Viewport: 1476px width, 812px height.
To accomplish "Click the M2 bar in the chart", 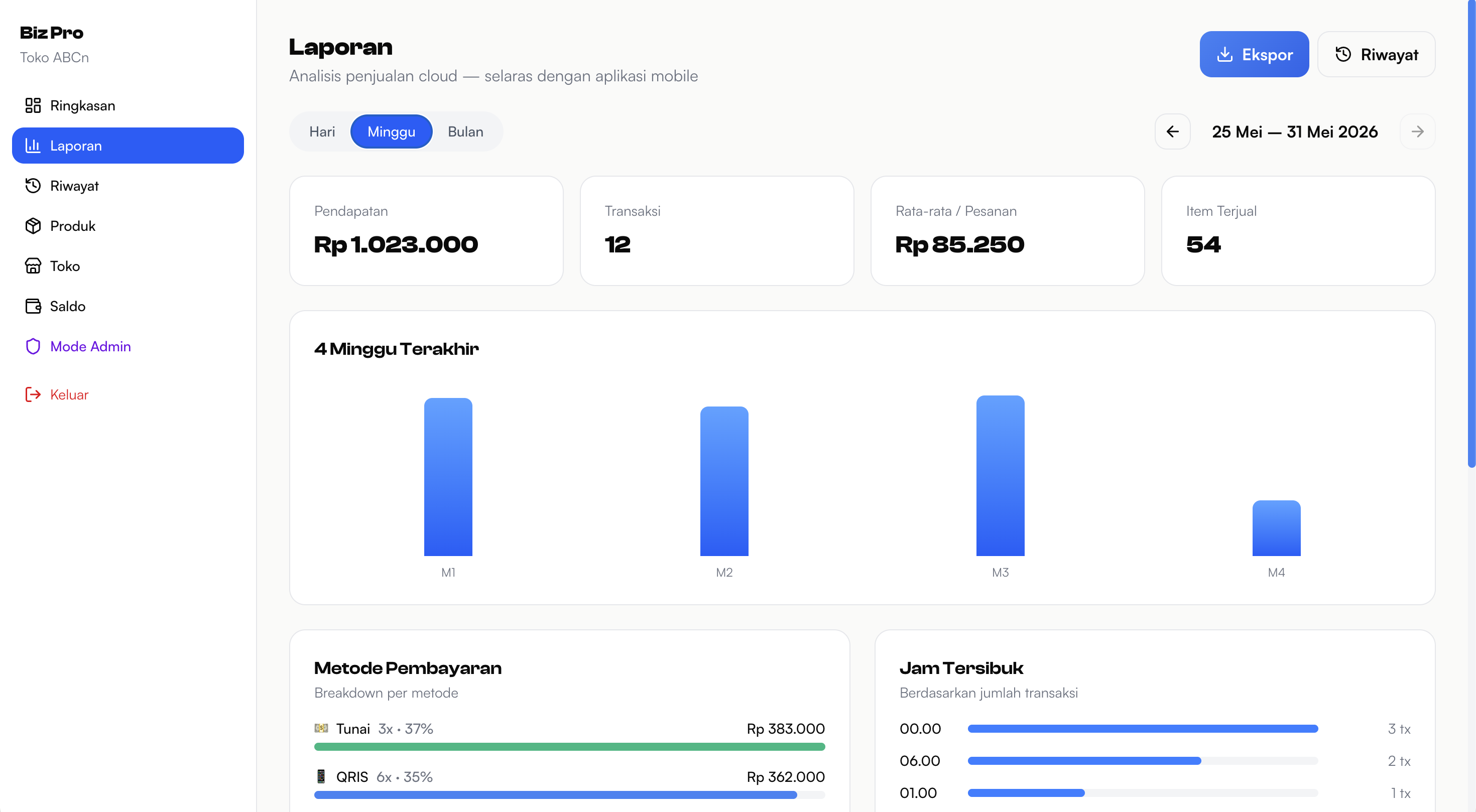I will [724, 481].
